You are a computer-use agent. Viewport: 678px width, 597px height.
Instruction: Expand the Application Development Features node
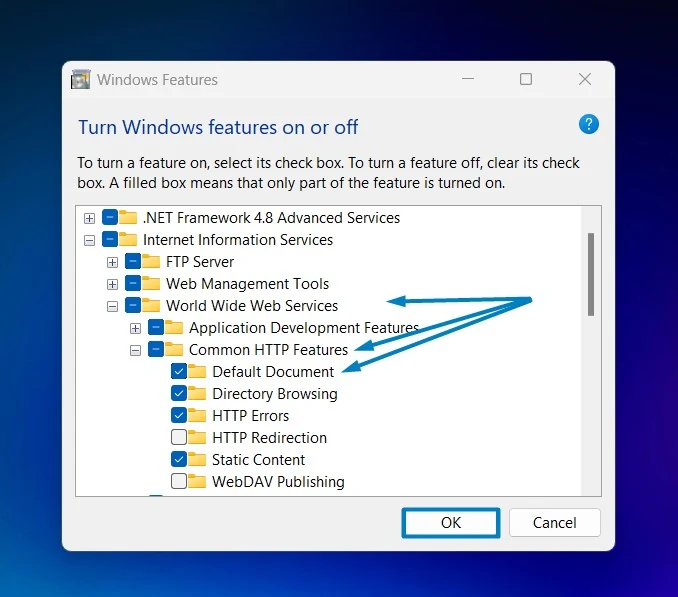[x=135, y=329]
